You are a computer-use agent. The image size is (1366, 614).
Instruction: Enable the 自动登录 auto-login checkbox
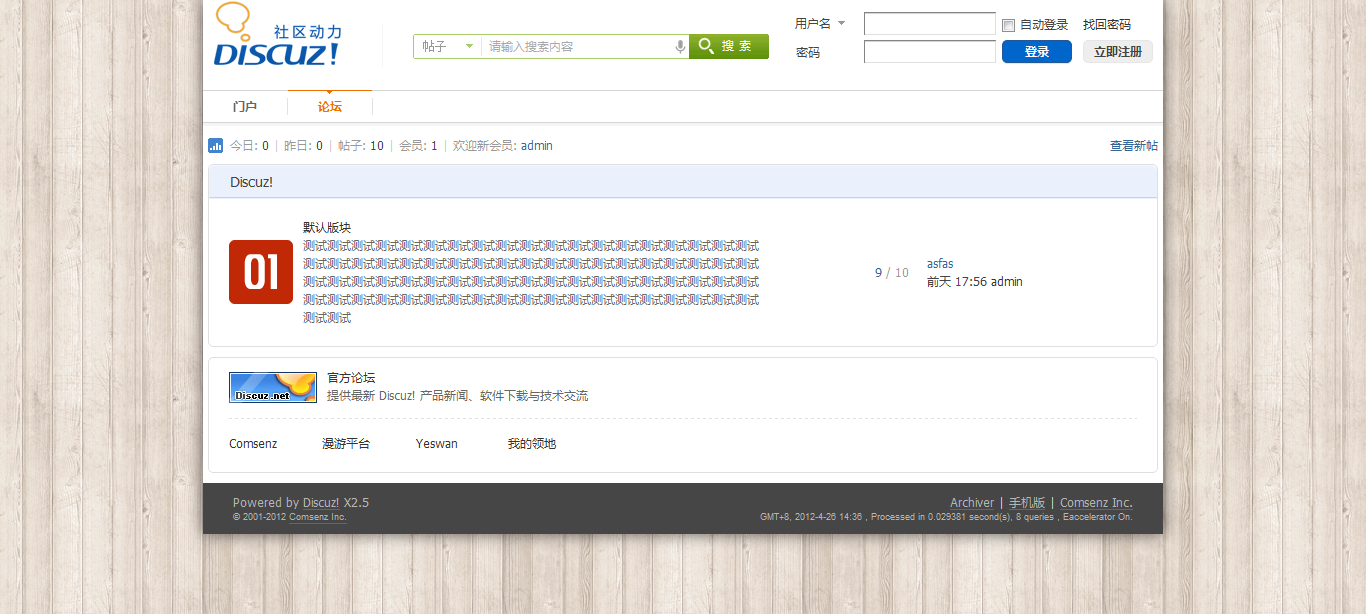1008,24
